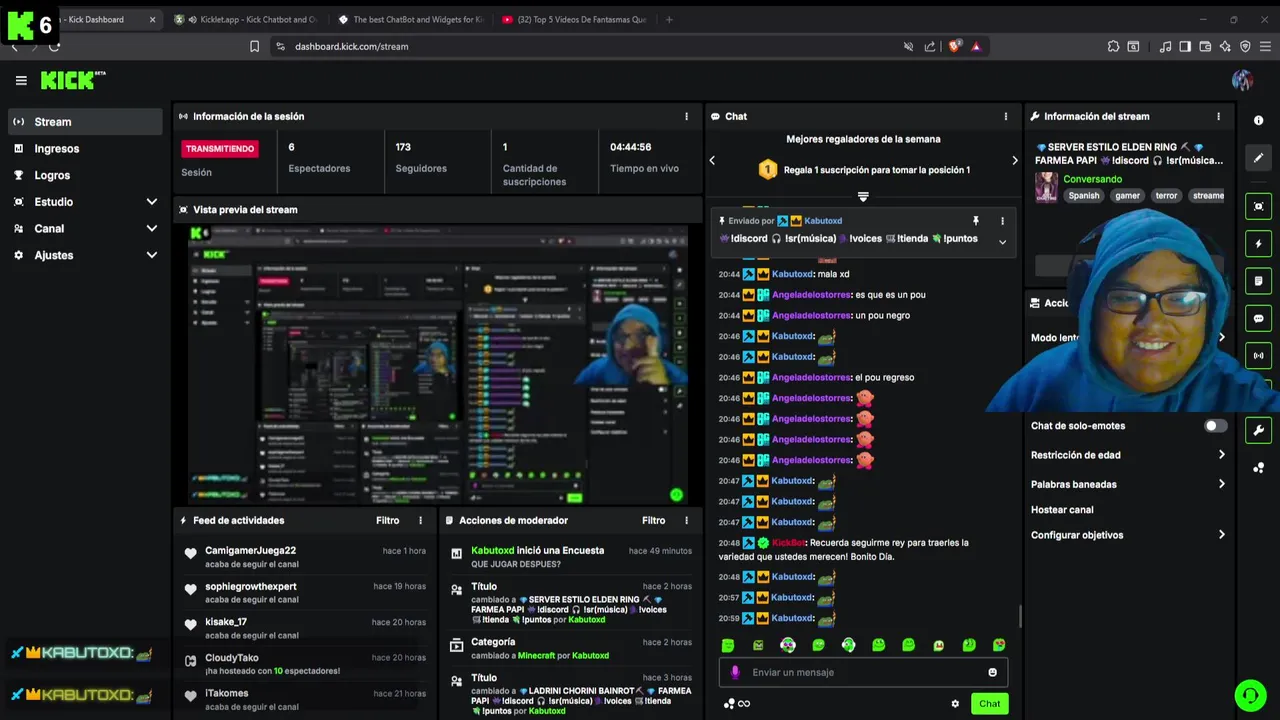
Task: Select the last heart-eyes emote in quick row
Action: pyautogui.click(x=999, y=645)
